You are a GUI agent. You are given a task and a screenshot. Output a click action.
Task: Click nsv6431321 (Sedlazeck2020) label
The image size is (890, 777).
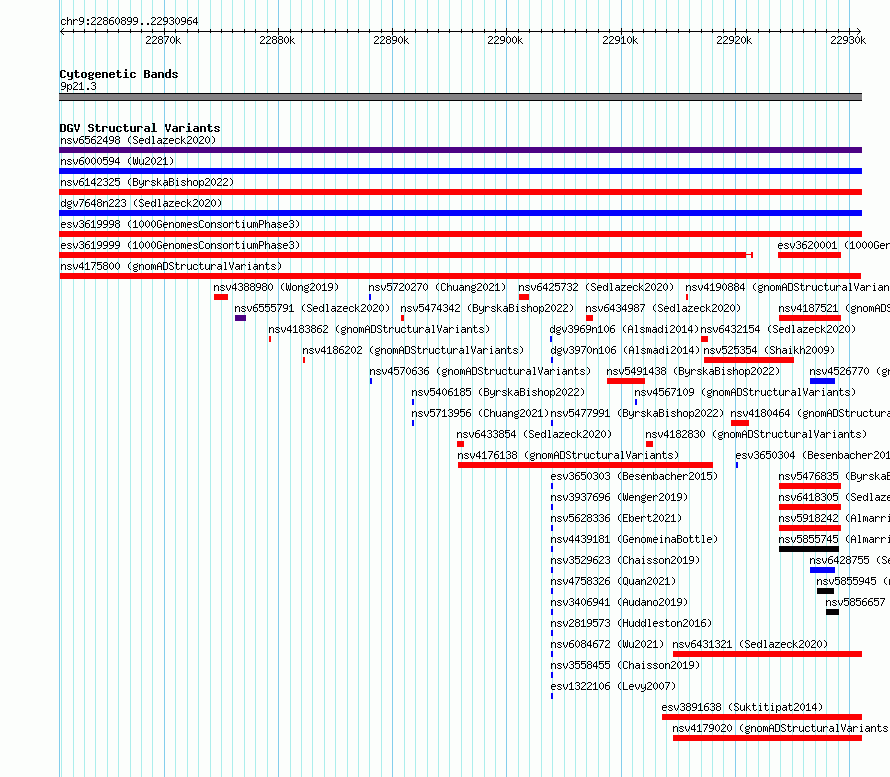750,644
